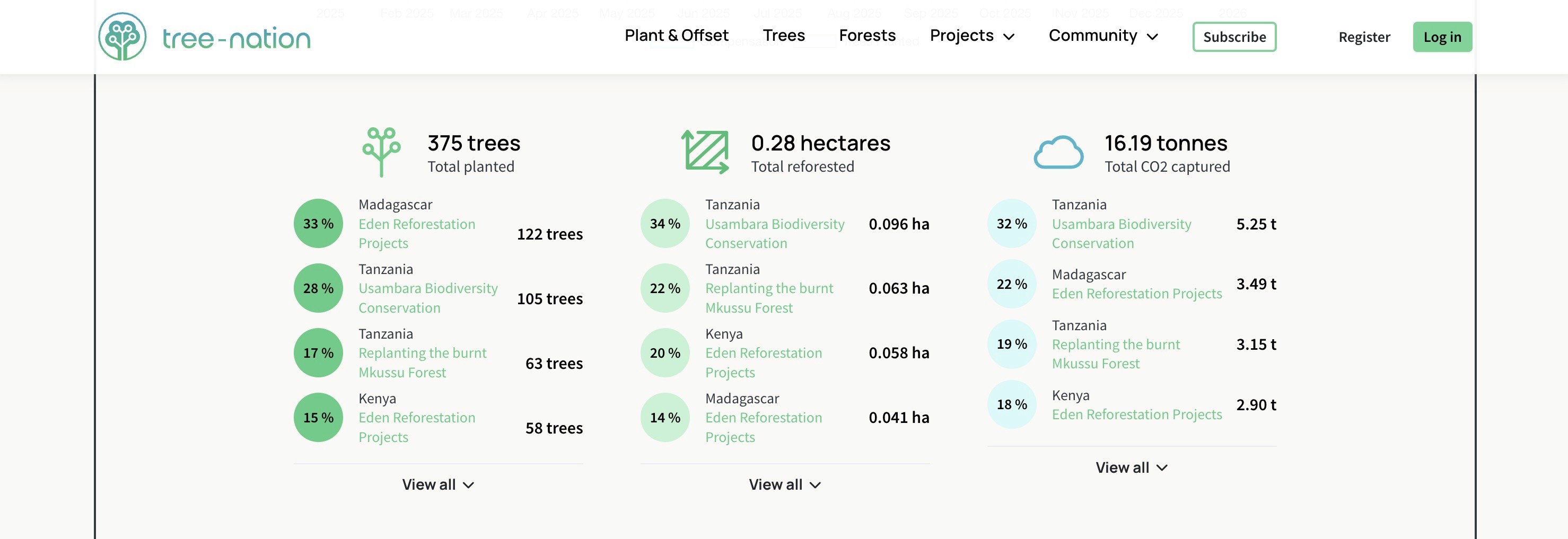
Task: Expand View all under Total planted
Action: pos(437,485)
